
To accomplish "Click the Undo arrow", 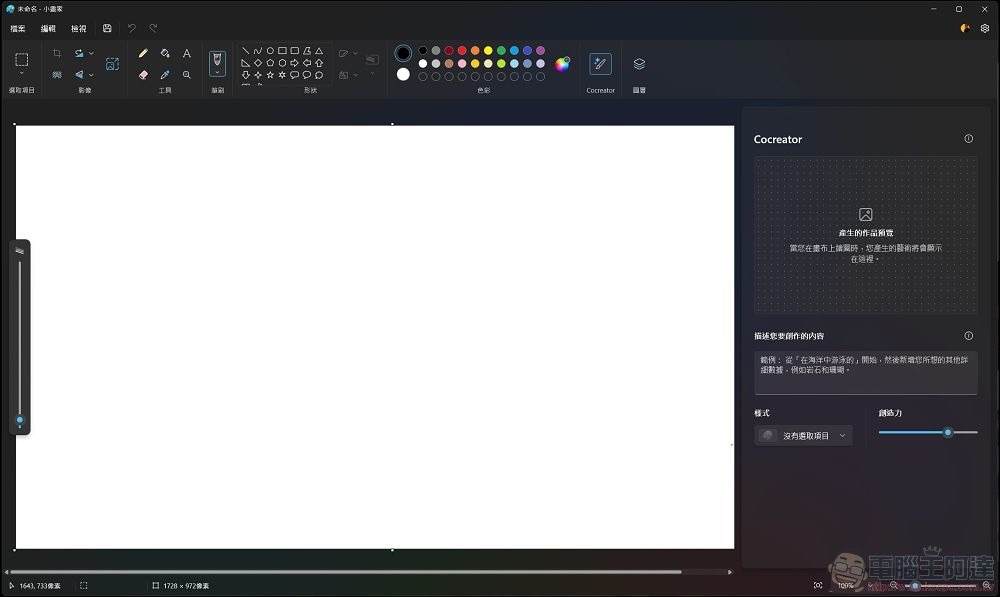I will coord(132,28).
